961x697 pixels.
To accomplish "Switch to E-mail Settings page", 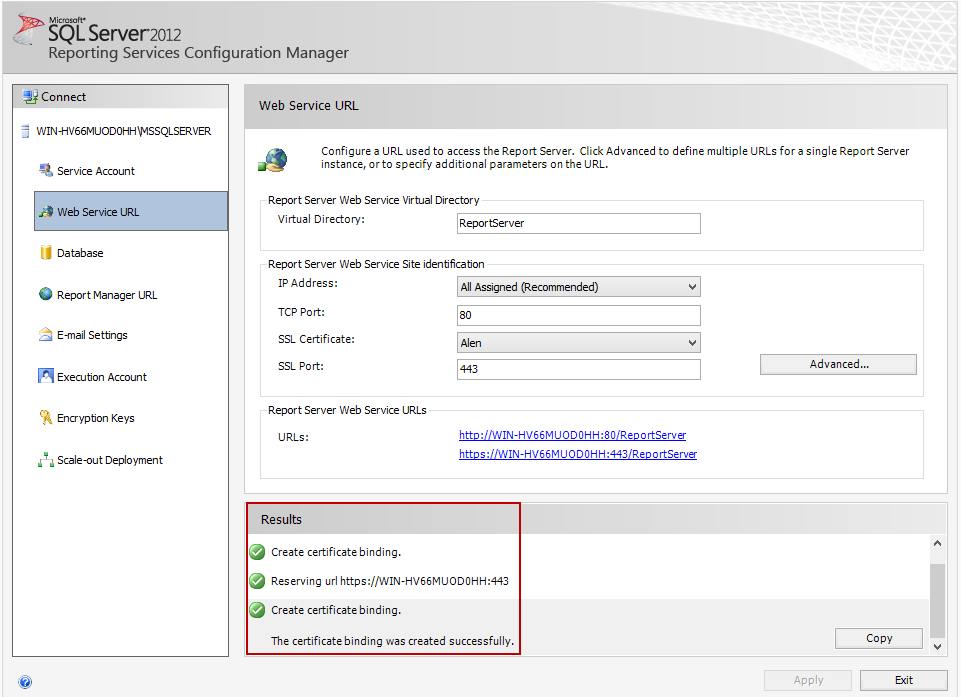I will pyautogui.click(x=92, y=335).
